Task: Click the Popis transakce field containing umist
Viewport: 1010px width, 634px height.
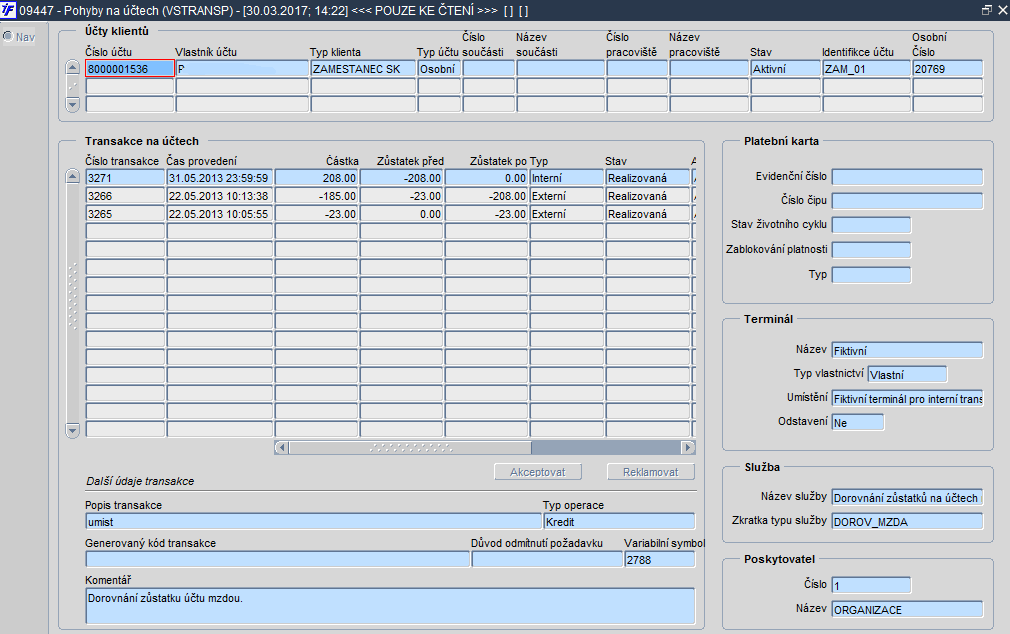Action: [313, 522]
